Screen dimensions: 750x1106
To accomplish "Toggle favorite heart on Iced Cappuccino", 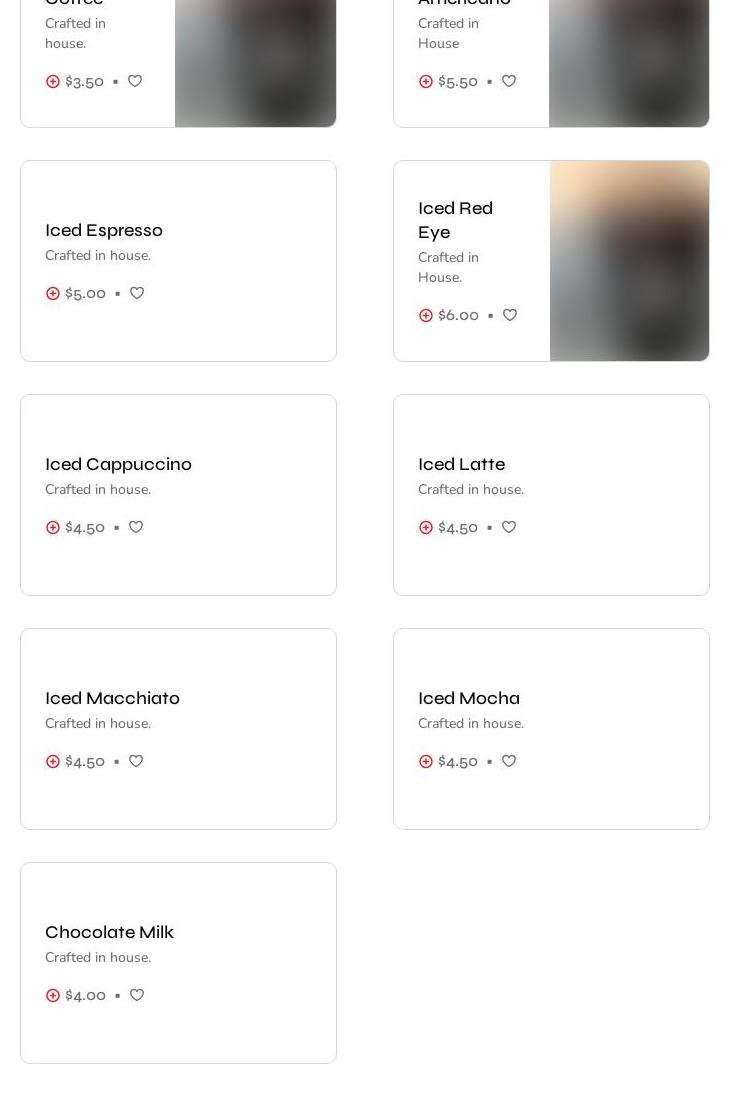I will 136,527.
